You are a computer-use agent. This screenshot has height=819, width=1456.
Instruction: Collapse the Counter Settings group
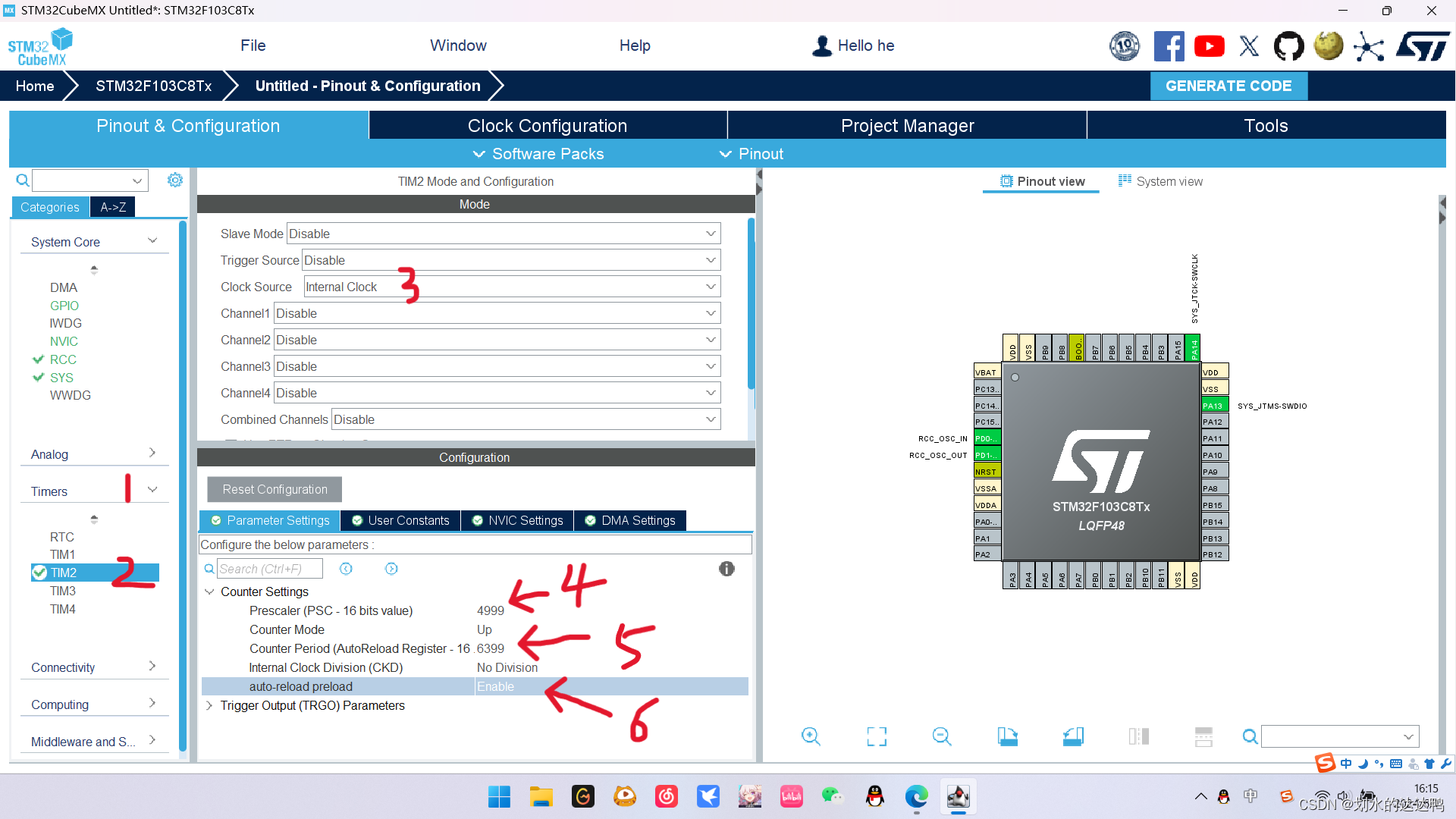pos(209,591)
